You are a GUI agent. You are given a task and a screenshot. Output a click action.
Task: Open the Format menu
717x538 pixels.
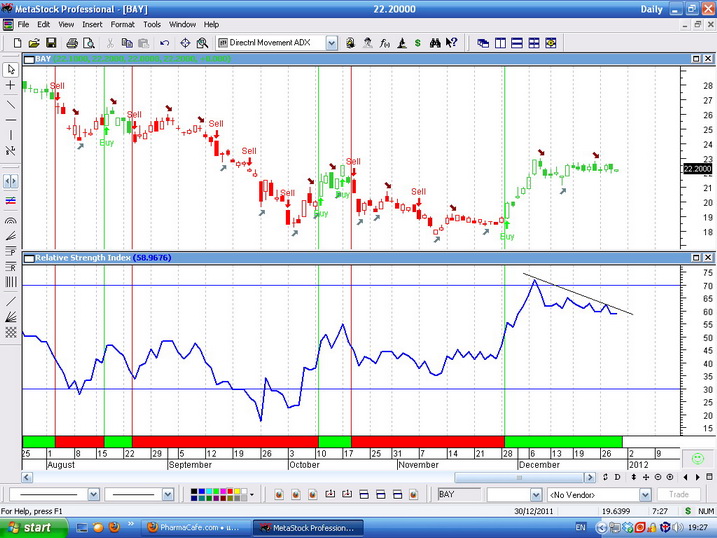click(122, 24)
